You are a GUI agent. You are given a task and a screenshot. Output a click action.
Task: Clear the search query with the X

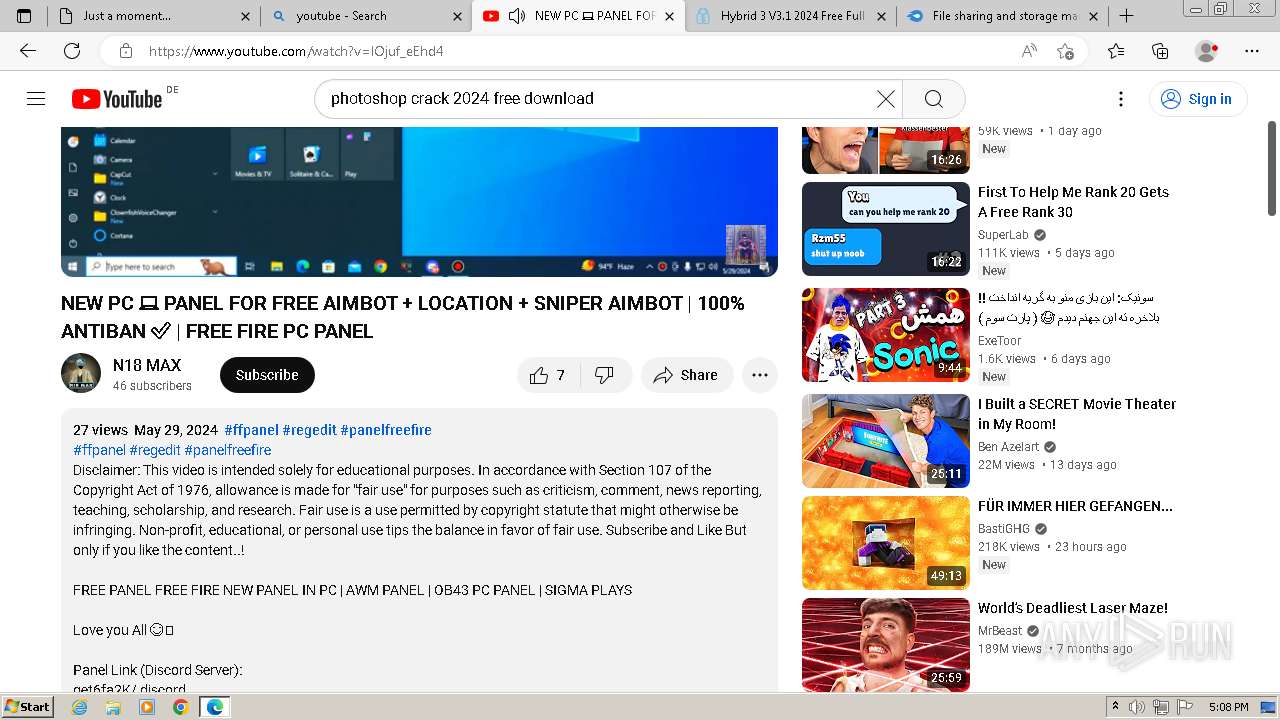click(x=886, y=98)
